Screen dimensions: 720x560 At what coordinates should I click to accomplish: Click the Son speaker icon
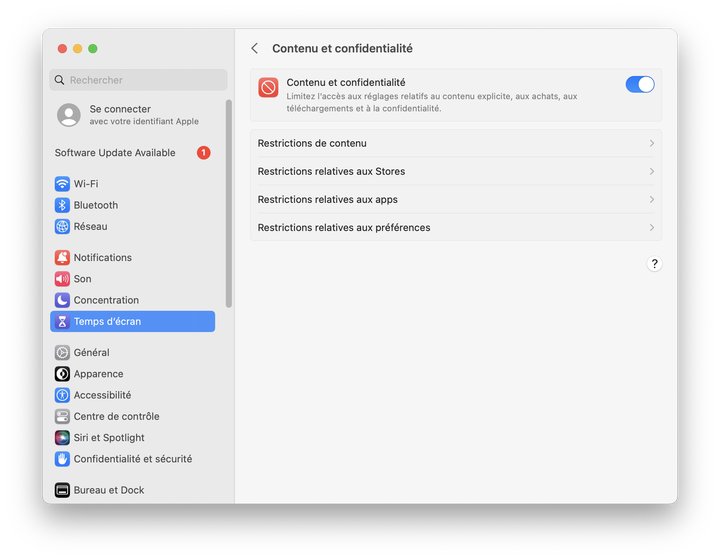(x=62, y=279)
